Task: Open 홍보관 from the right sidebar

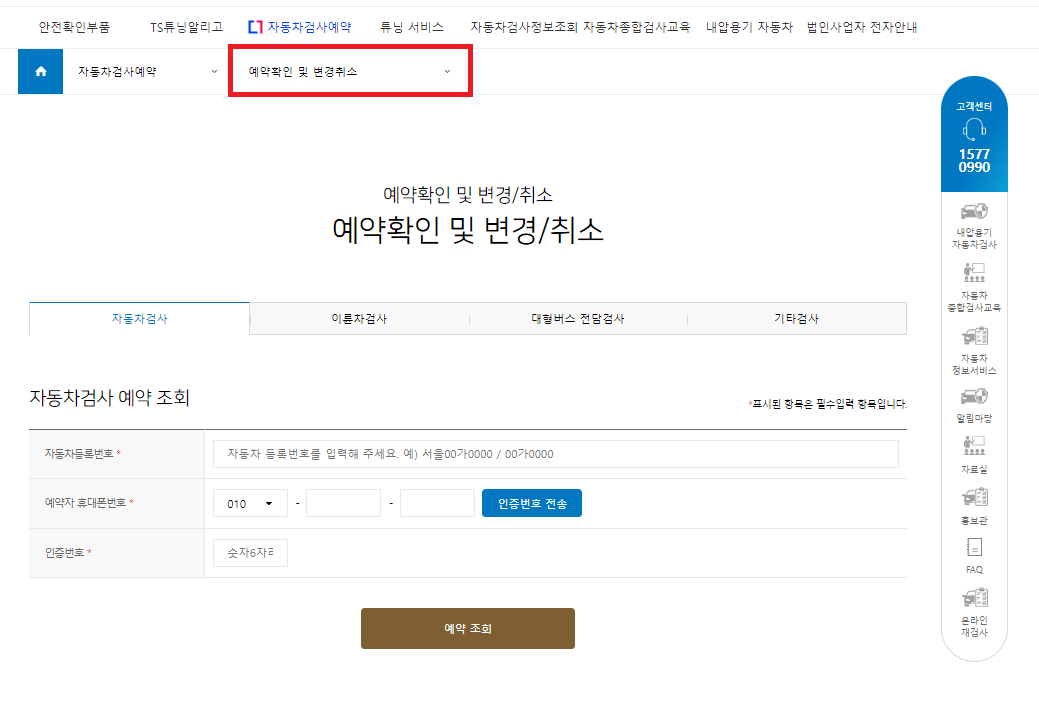Action: tap(973, 508)
